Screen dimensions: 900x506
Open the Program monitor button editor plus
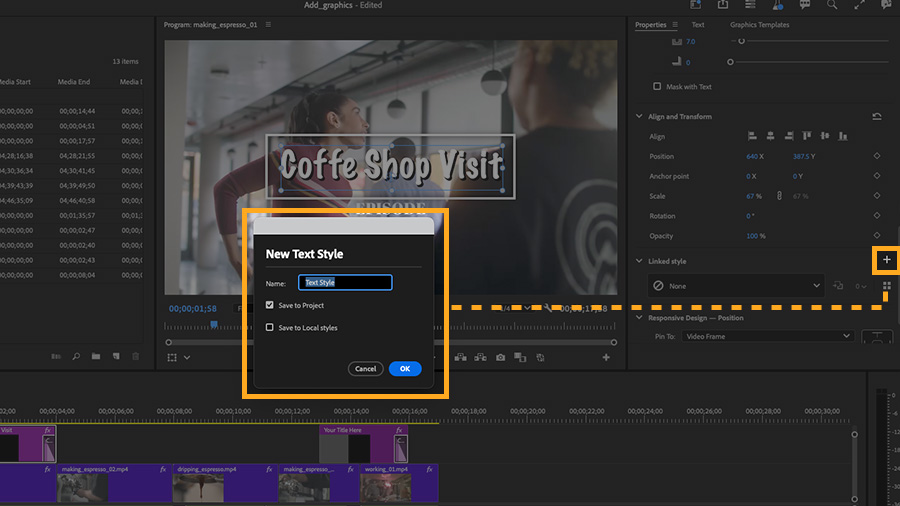(606, 357)
